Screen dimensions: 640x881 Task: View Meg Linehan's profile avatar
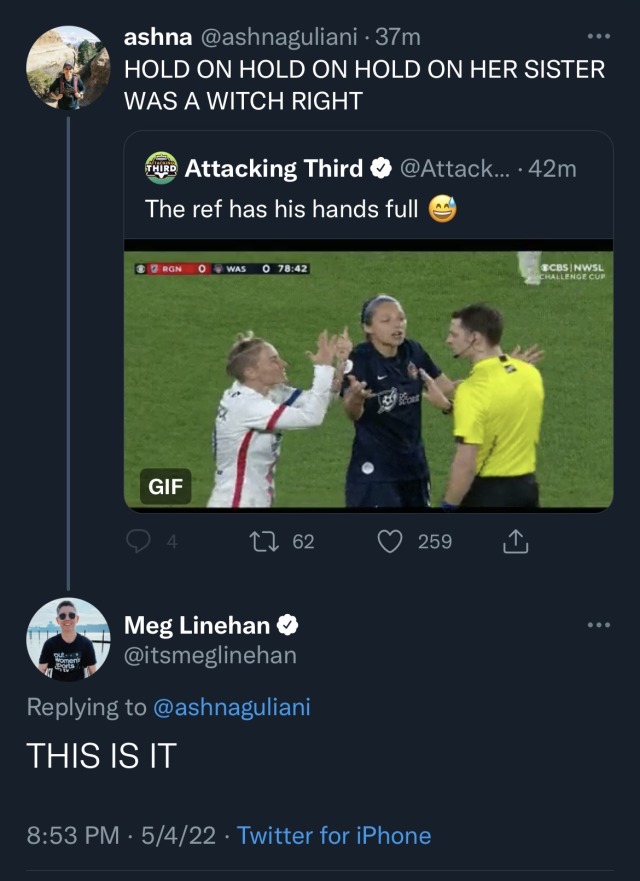coord(68,640)
